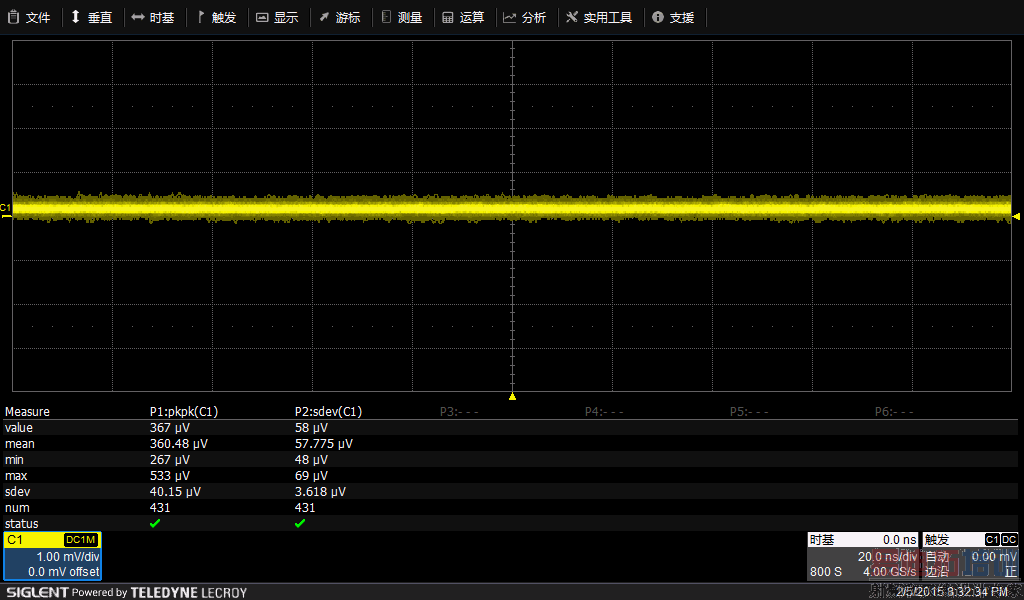Click the P2:sdev(C1) measurement header
The height and width of the screenshot is (600, 1024).
pos(328,411)
